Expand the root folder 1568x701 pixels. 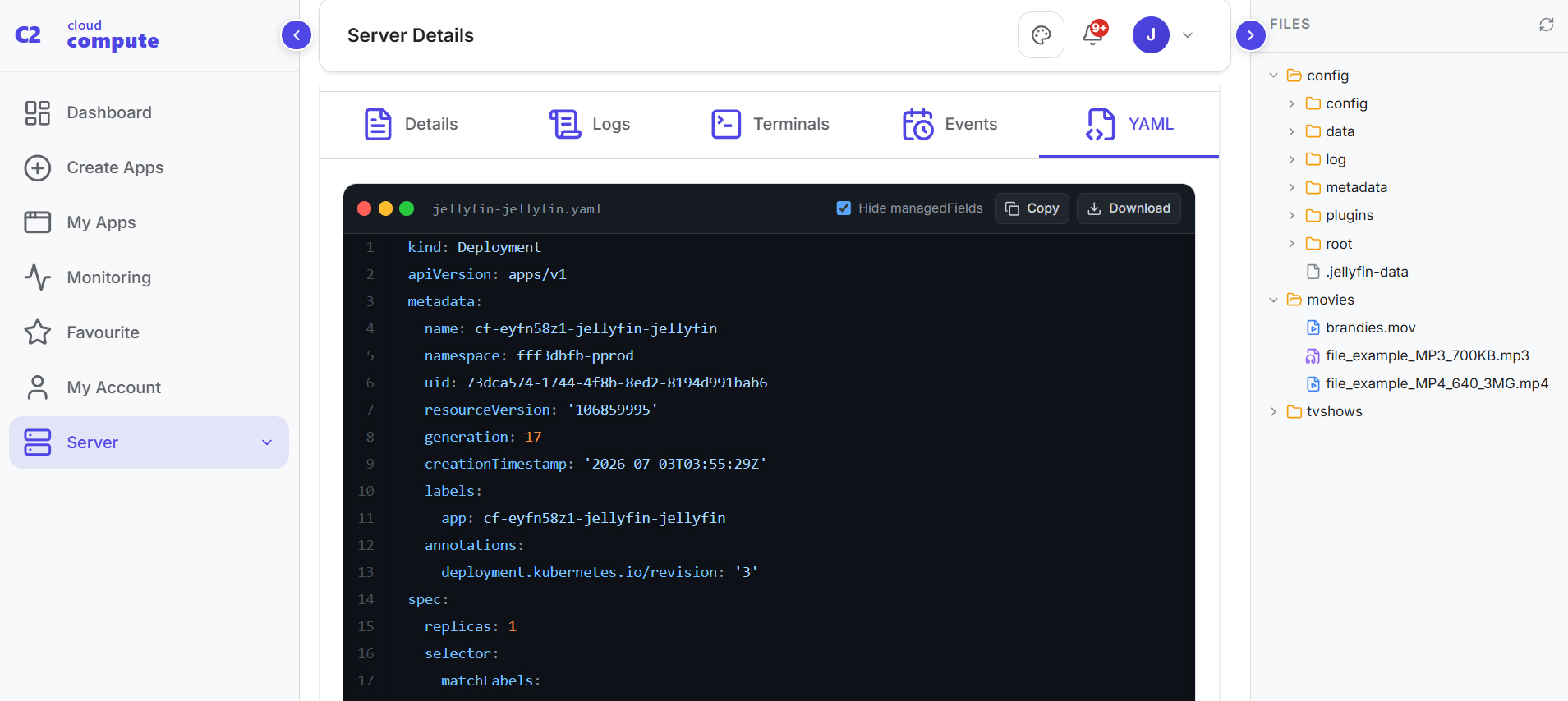[1291, 244]
